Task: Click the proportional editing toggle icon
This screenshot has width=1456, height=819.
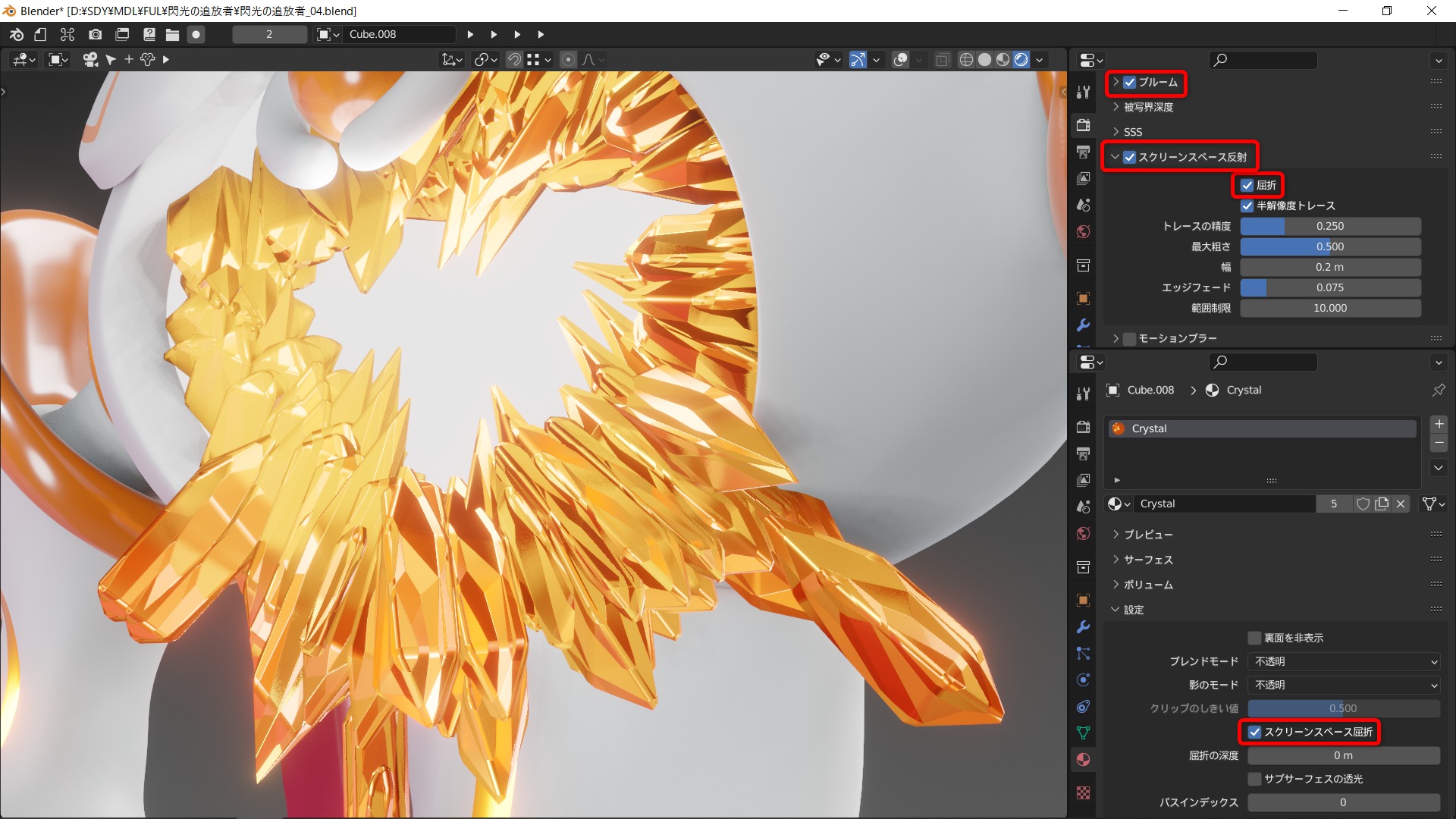Action: 568,59
